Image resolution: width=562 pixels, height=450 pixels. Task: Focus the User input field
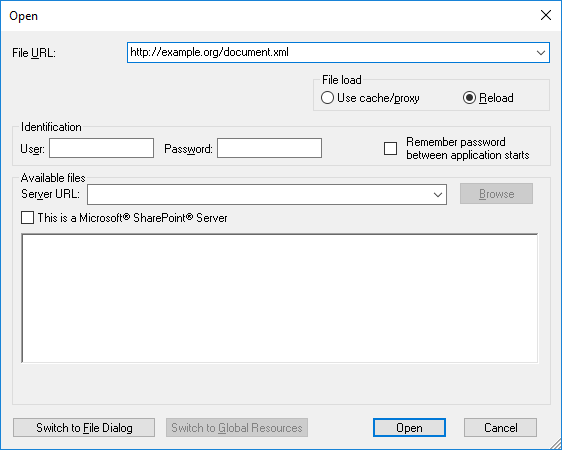(101, 148)
